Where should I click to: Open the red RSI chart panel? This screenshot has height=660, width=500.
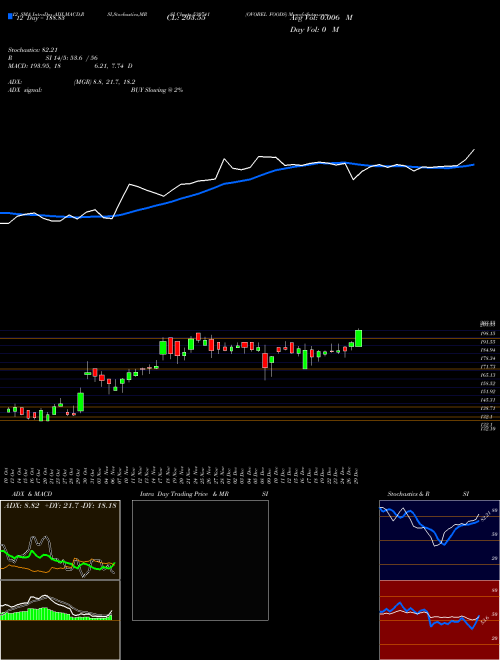(x=439, y=620)
